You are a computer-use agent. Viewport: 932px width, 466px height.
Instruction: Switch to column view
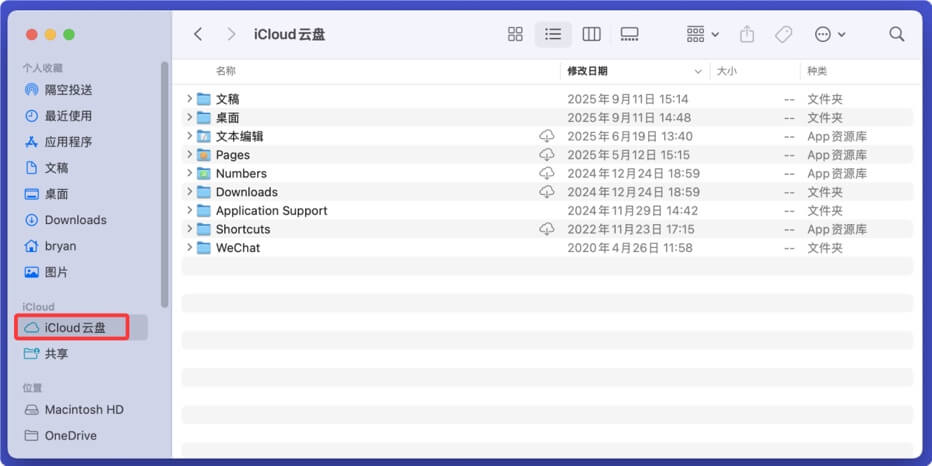coord(591,34)
